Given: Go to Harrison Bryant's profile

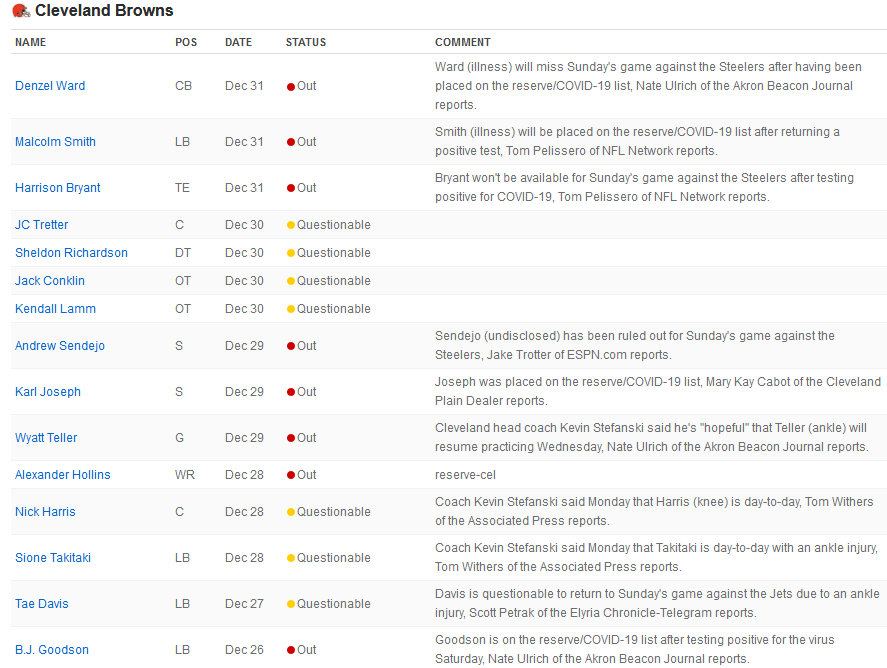Looking at the screenshot, I should pos(57,188).
